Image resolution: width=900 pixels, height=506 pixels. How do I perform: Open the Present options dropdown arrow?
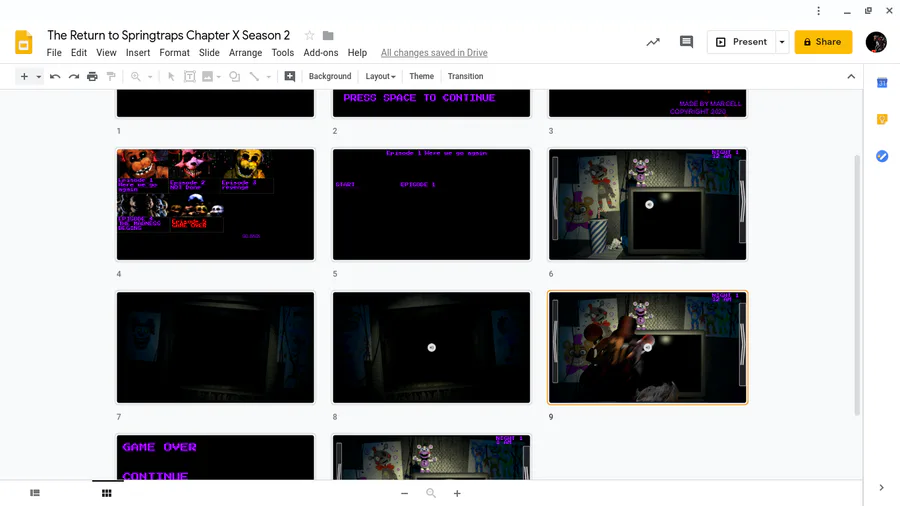coord(782,42)
